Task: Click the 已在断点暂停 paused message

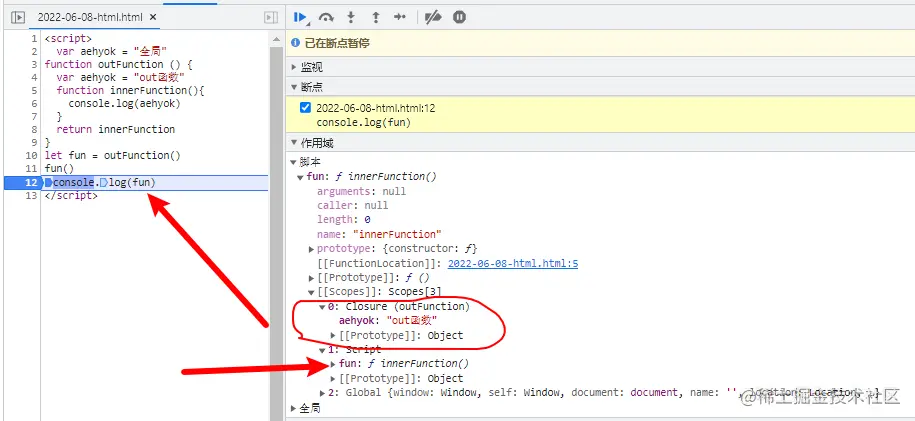Action: click(x=337, y=43)
